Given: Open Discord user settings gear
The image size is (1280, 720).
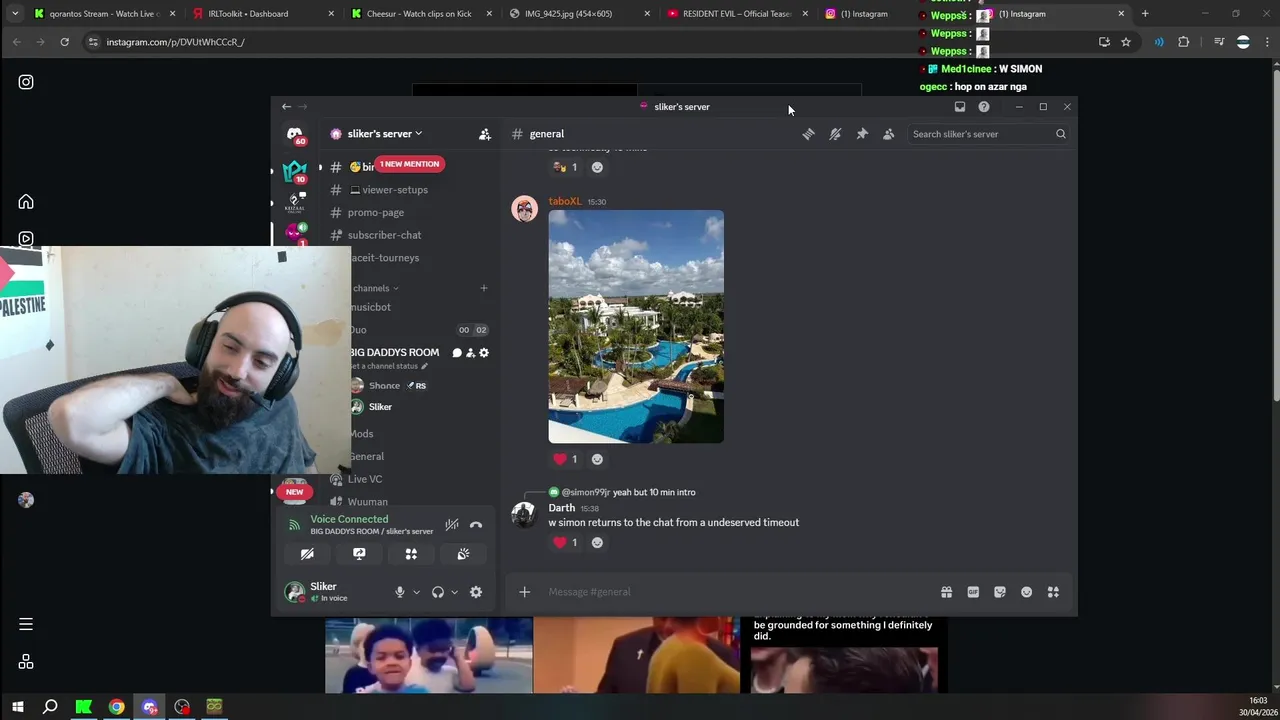Looking at the screenshot, I should tap(476, 592).
